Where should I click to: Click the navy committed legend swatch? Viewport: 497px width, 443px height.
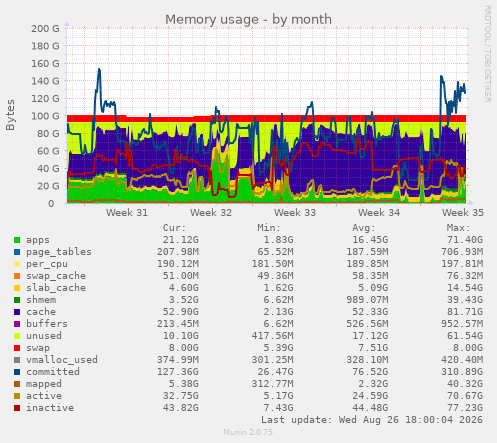[x=17, y=372]
